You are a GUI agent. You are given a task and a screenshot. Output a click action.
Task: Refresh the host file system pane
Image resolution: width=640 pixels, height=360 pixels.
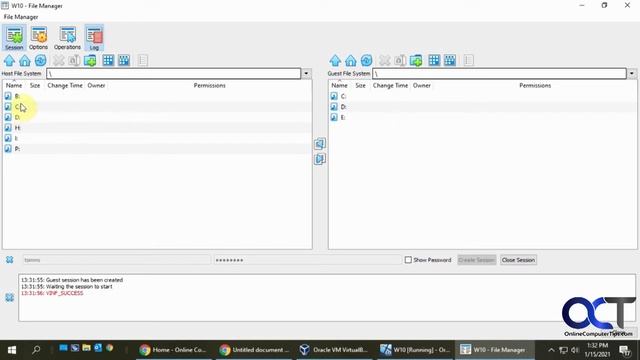pyautogui.click(x=40, y=60)
